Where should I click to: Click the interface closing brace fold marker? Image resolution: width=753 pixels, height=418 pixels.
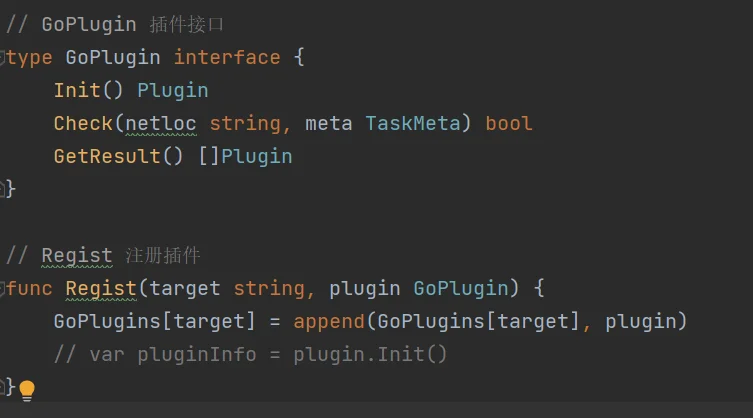pos(2,189)
